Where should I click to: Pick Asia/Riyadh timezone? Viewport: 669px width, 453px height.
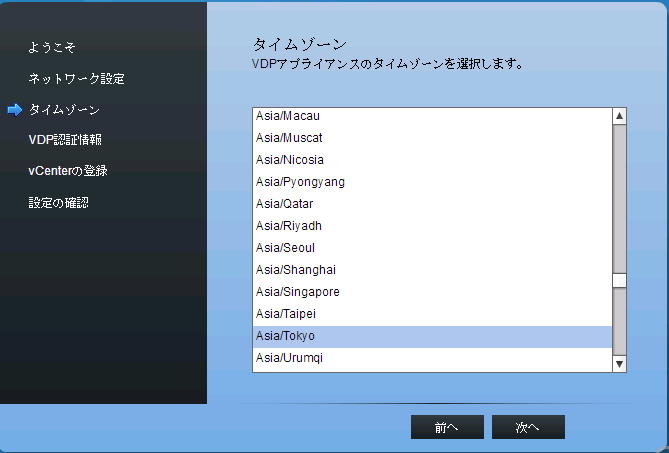(x=432, y=226)
